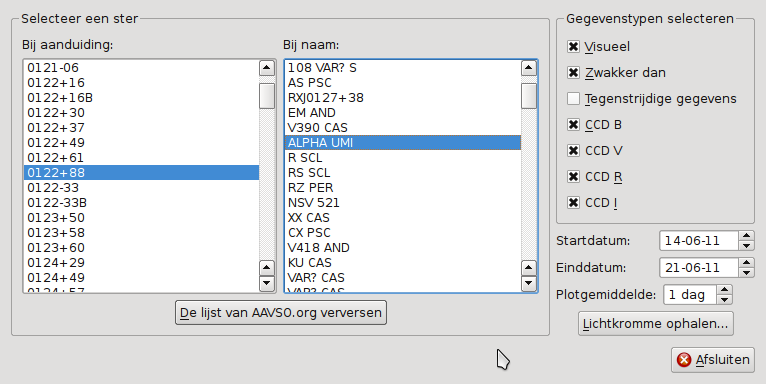Click the Startdatum date field

tap(699, 241)
